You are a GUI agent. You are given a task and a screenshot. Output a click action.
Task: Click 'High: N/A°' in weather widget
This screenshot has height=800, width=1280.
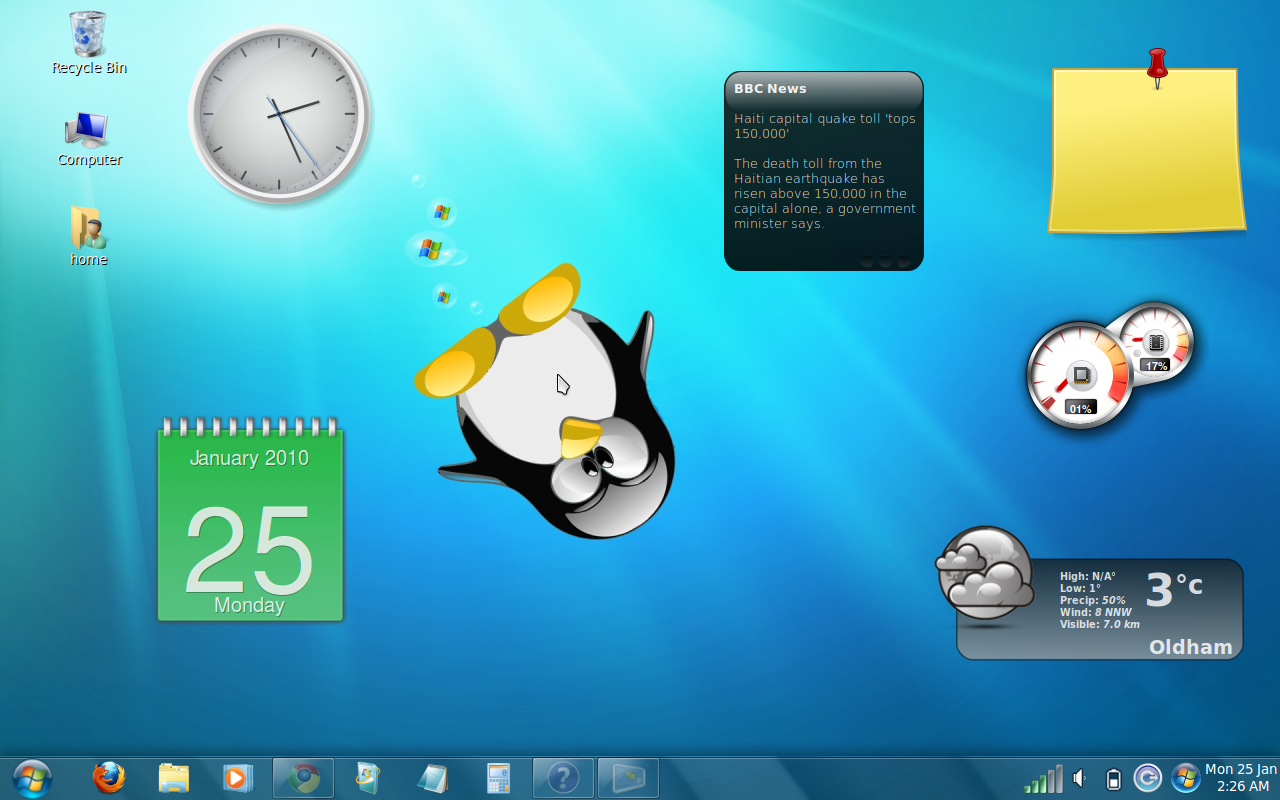pyautogui.click(x=1088, y=576)
